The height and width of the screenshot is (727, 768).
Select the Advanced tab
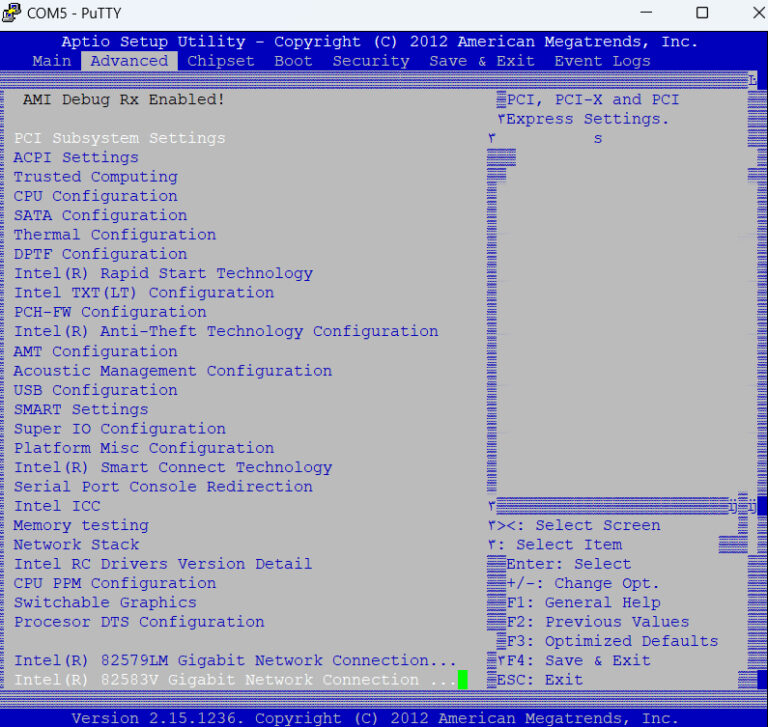click(x=129, y=61)
